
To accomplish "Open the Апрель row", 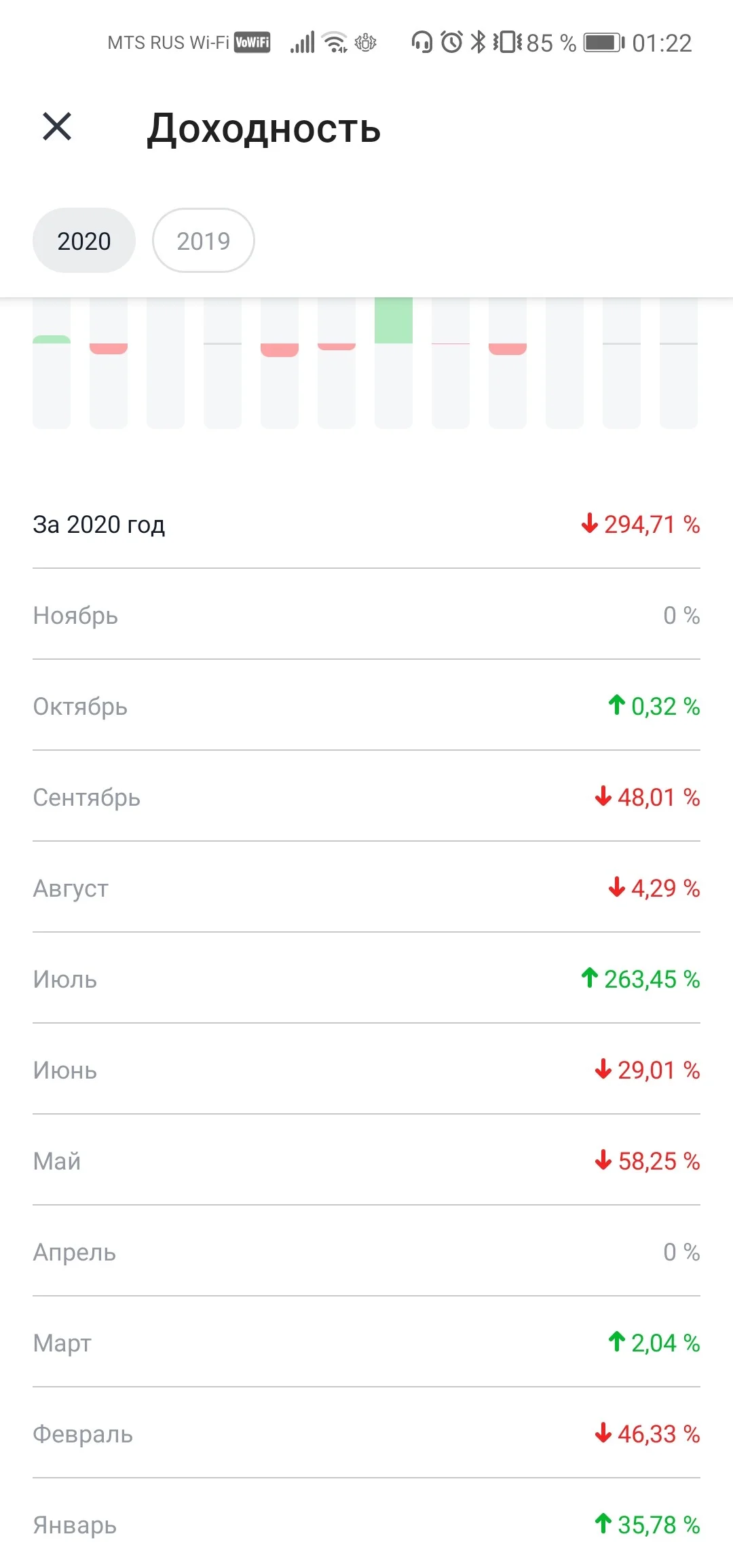I will pyautogui.click(x=366, y=1252).
